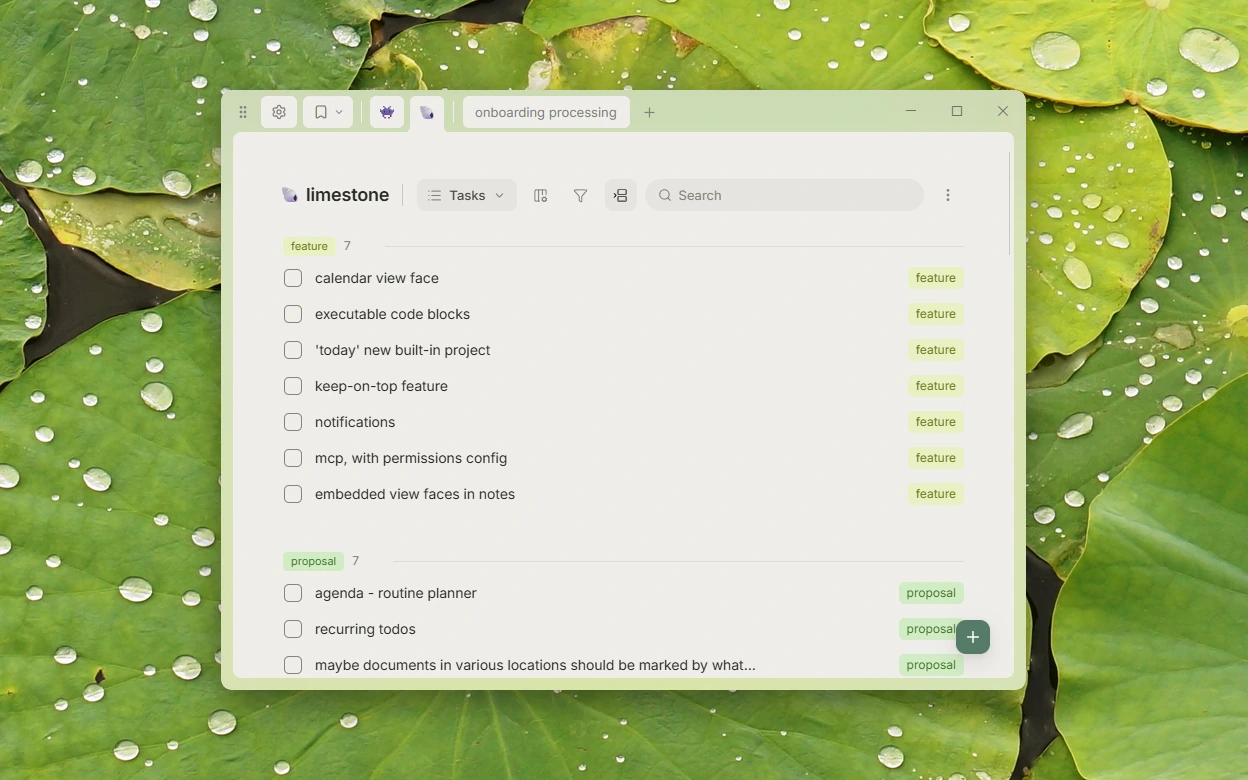
Task: Open task 'agenda - routine planner'
Action: (395, 593)
